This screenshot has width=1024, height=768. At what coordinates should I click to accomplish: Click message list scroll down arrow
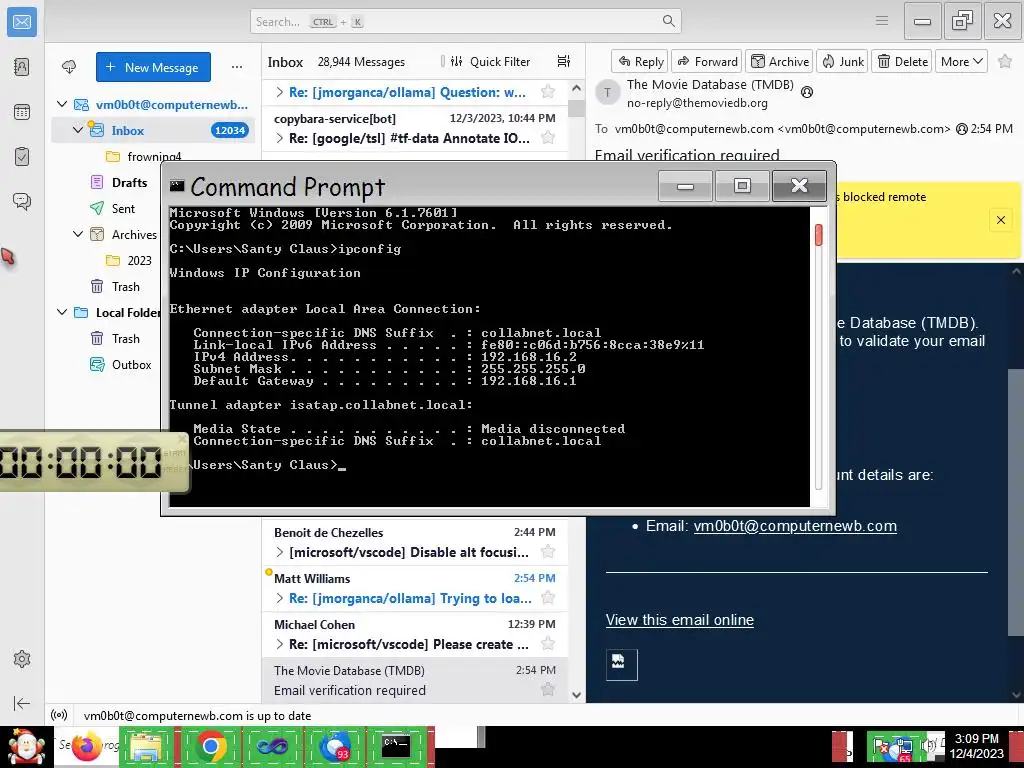click(x=576, y=695)
